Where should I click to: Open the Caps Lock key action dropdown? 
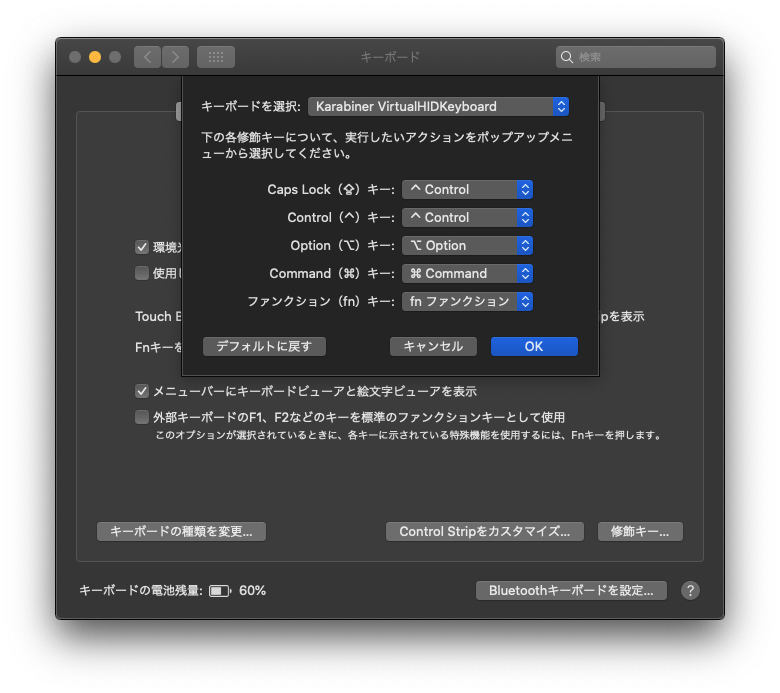467,190
